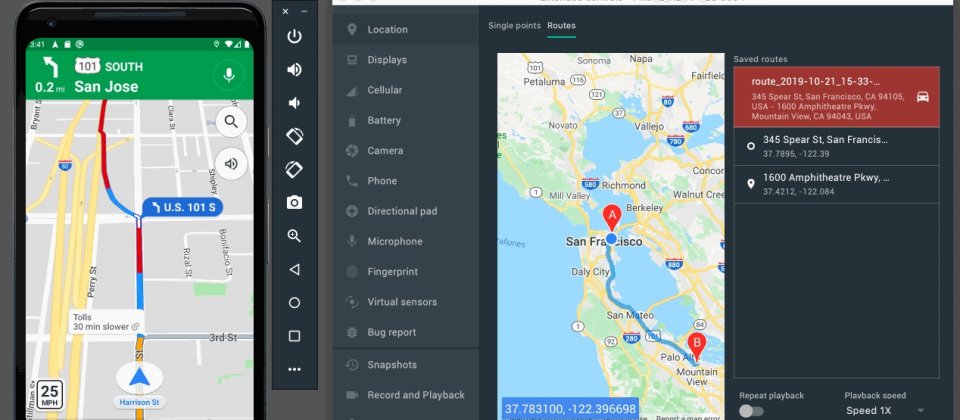Open Virtual sensors in sidebar
Viewport: 960px width, 420px height.
(406, 302)
